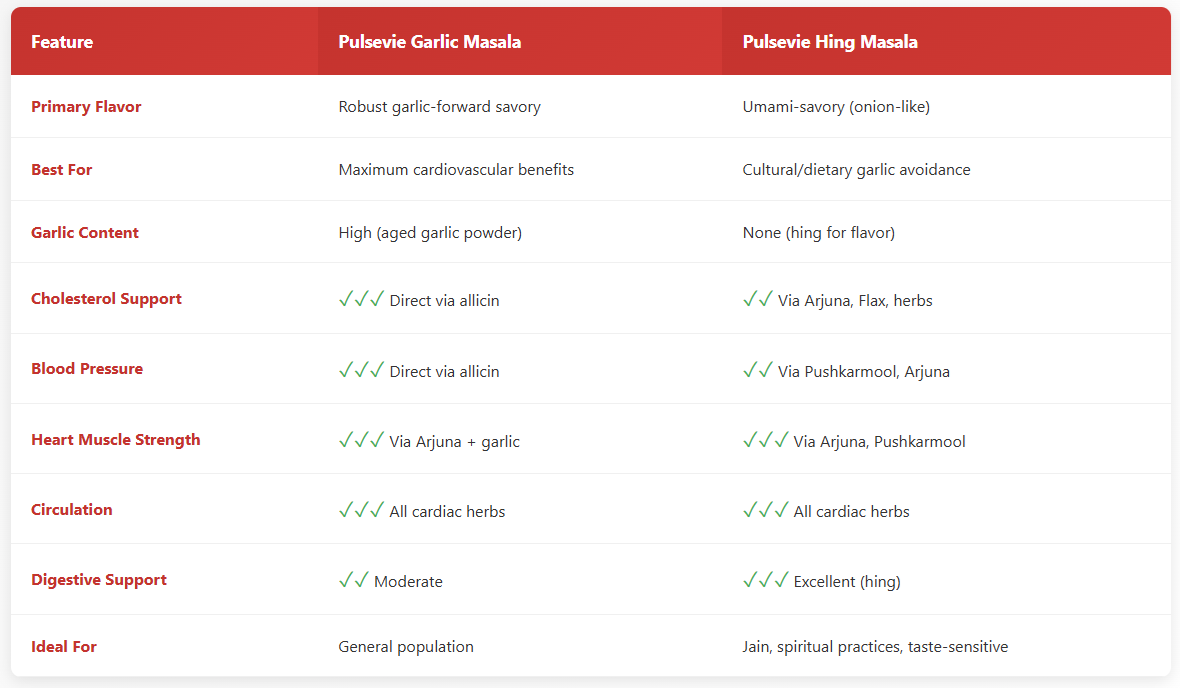Click the Garlic Masala Digestive Support checkmarks
Screen dimensions: 1180x688
[353, 580]
